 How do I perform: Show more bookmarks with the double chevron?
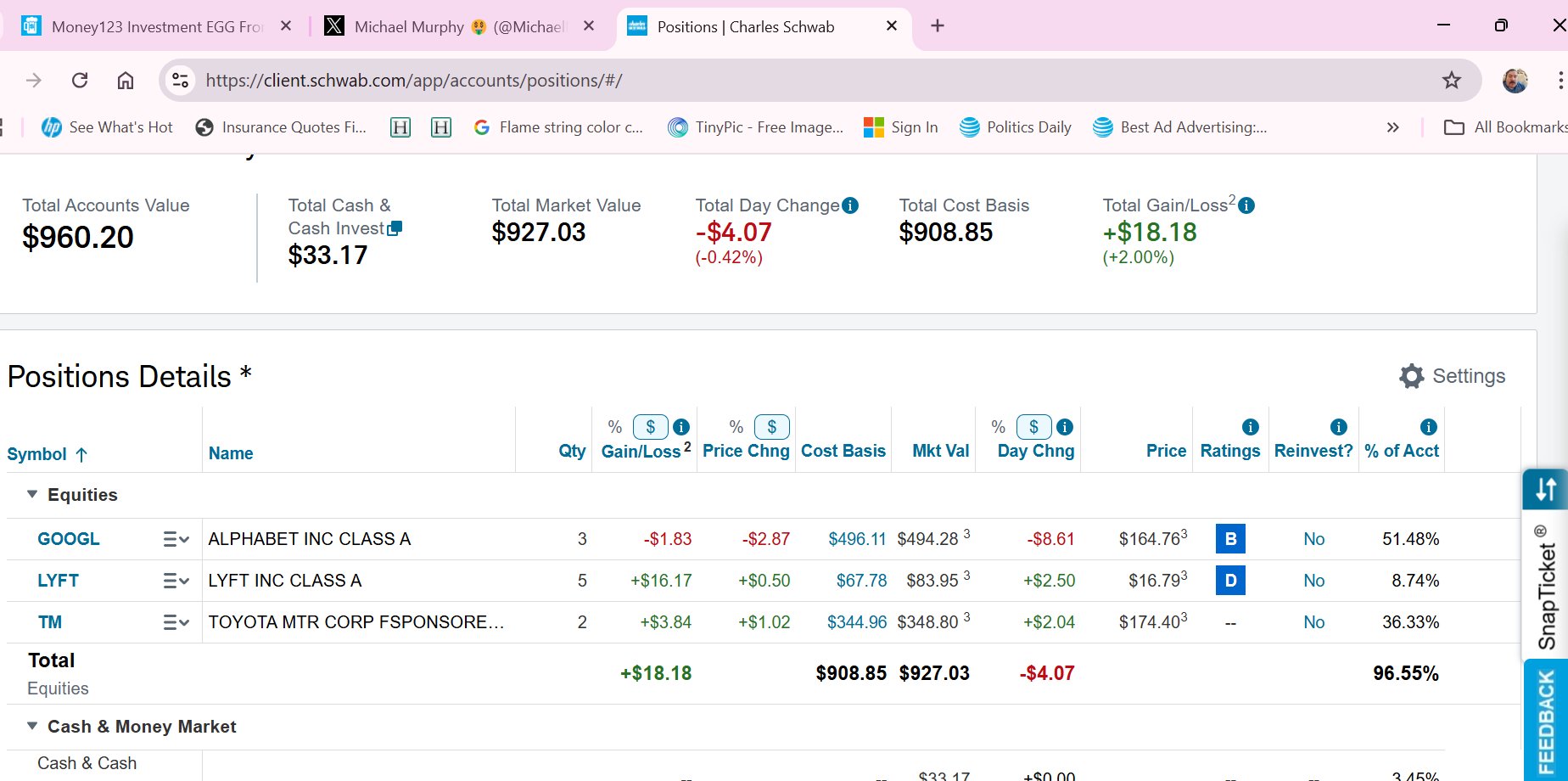pyautogui.click(x=1392, y=127)
